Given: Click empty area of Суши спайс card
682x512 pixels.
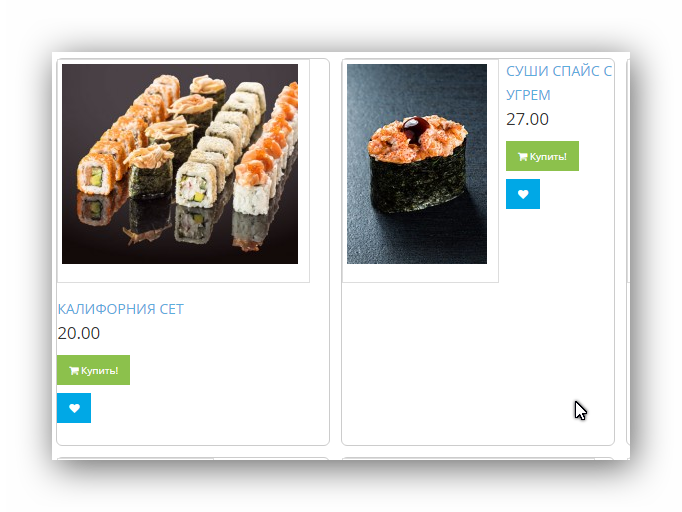Looking at the screenshot, I should click(x=478, y=363).
